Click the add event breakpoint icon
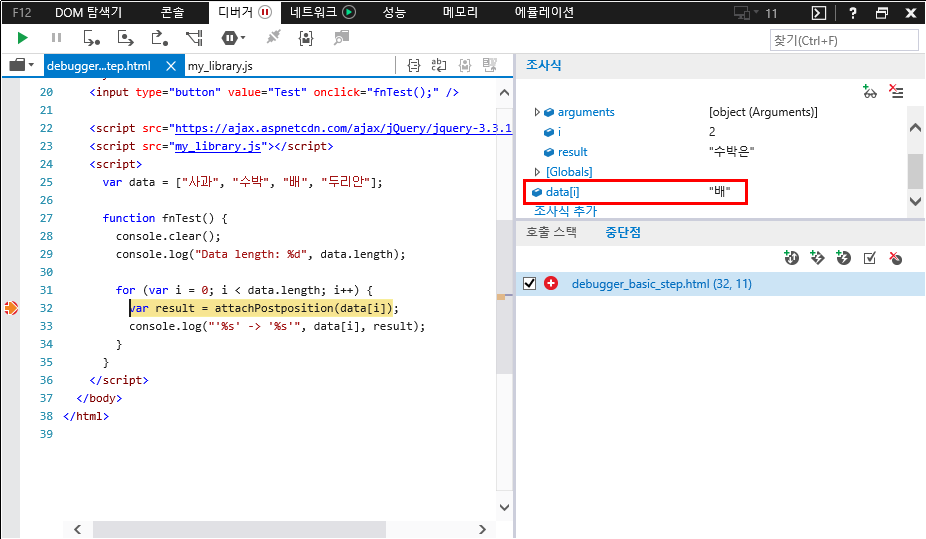 coord(843,258)
